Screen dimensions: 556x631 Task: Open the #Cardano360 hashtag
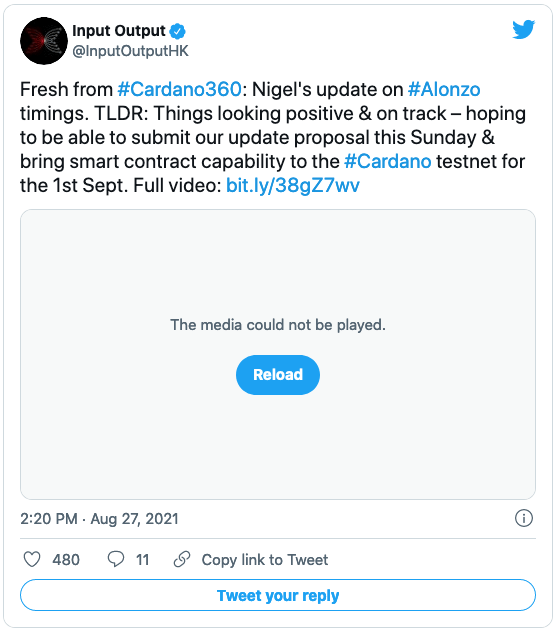click(179, 89)
